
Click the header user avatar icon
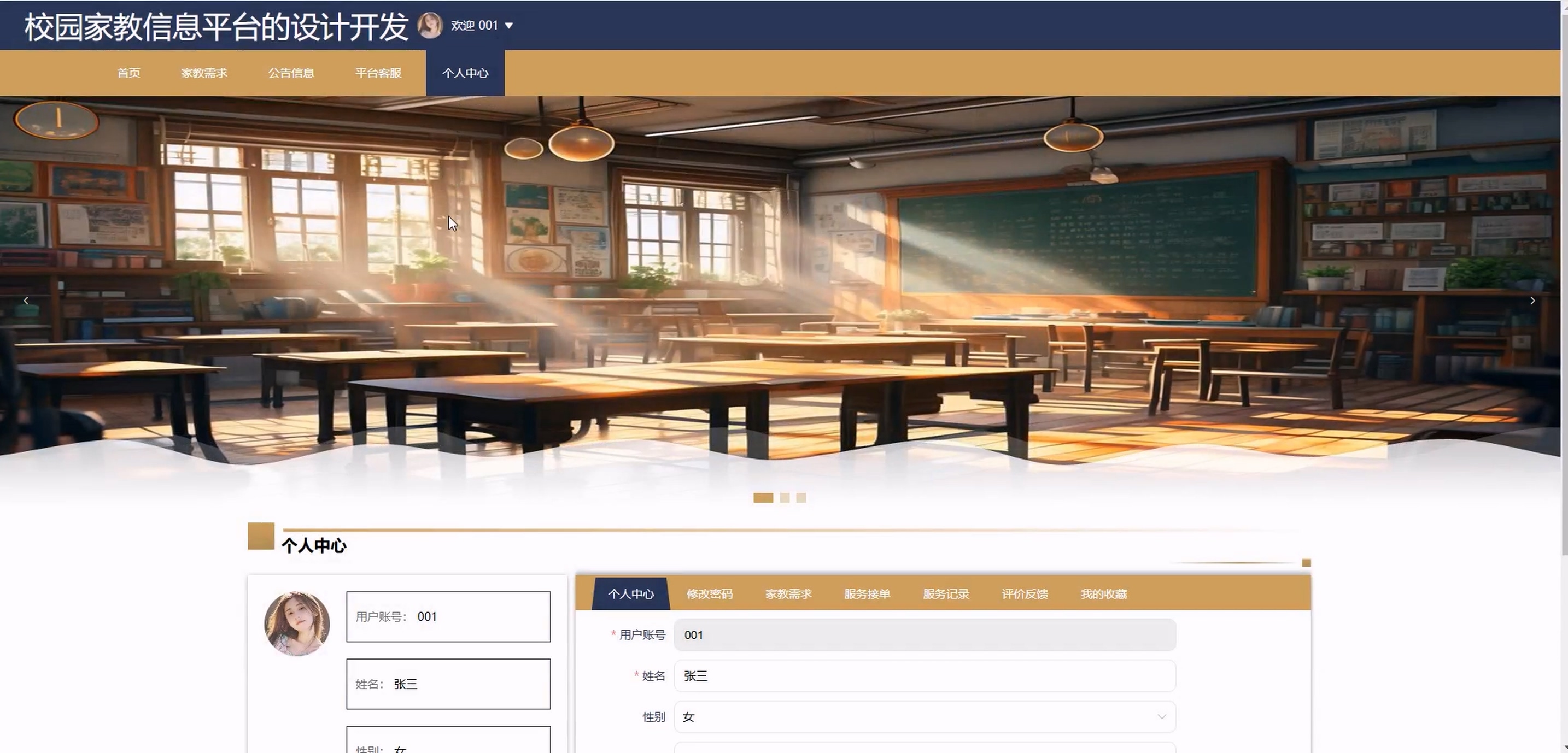[430, 26]
